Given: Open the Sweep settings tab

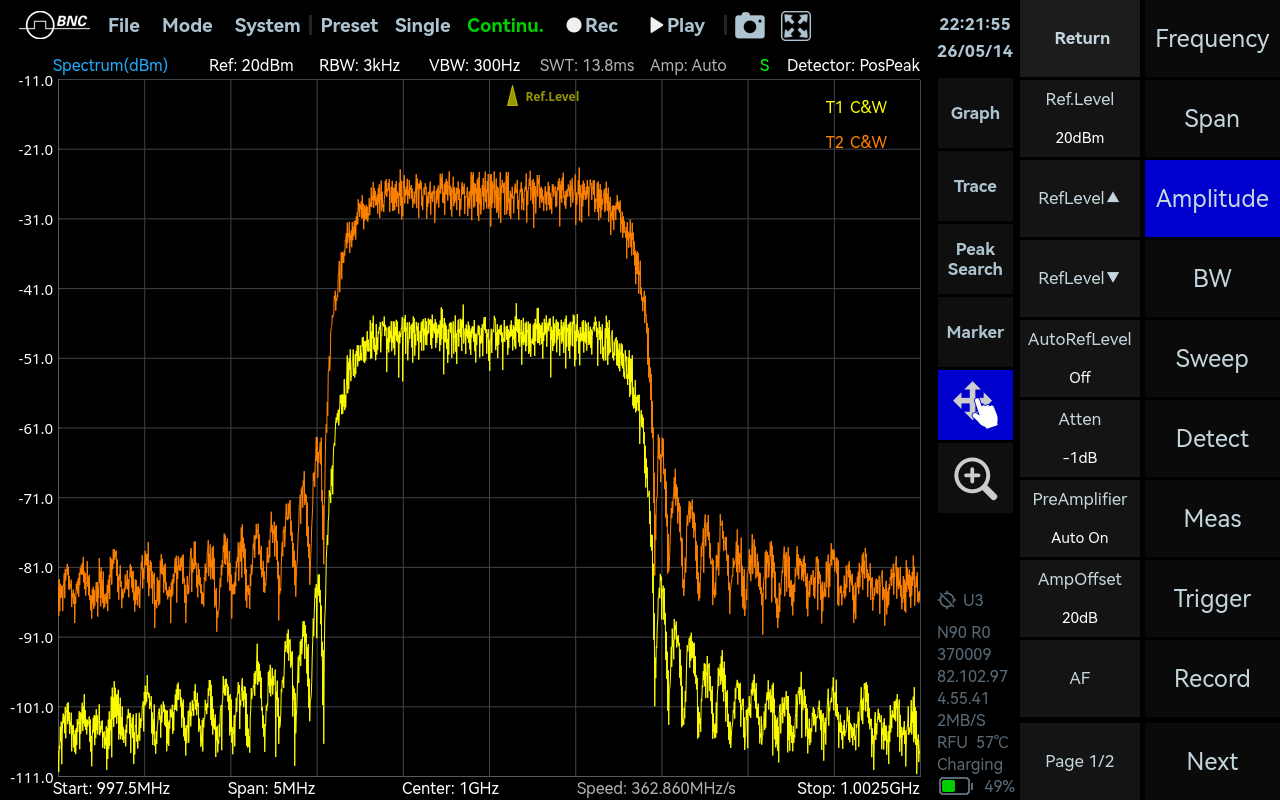Looking at the screenshot, I should pyautogui.click(x=1212, y=358).
